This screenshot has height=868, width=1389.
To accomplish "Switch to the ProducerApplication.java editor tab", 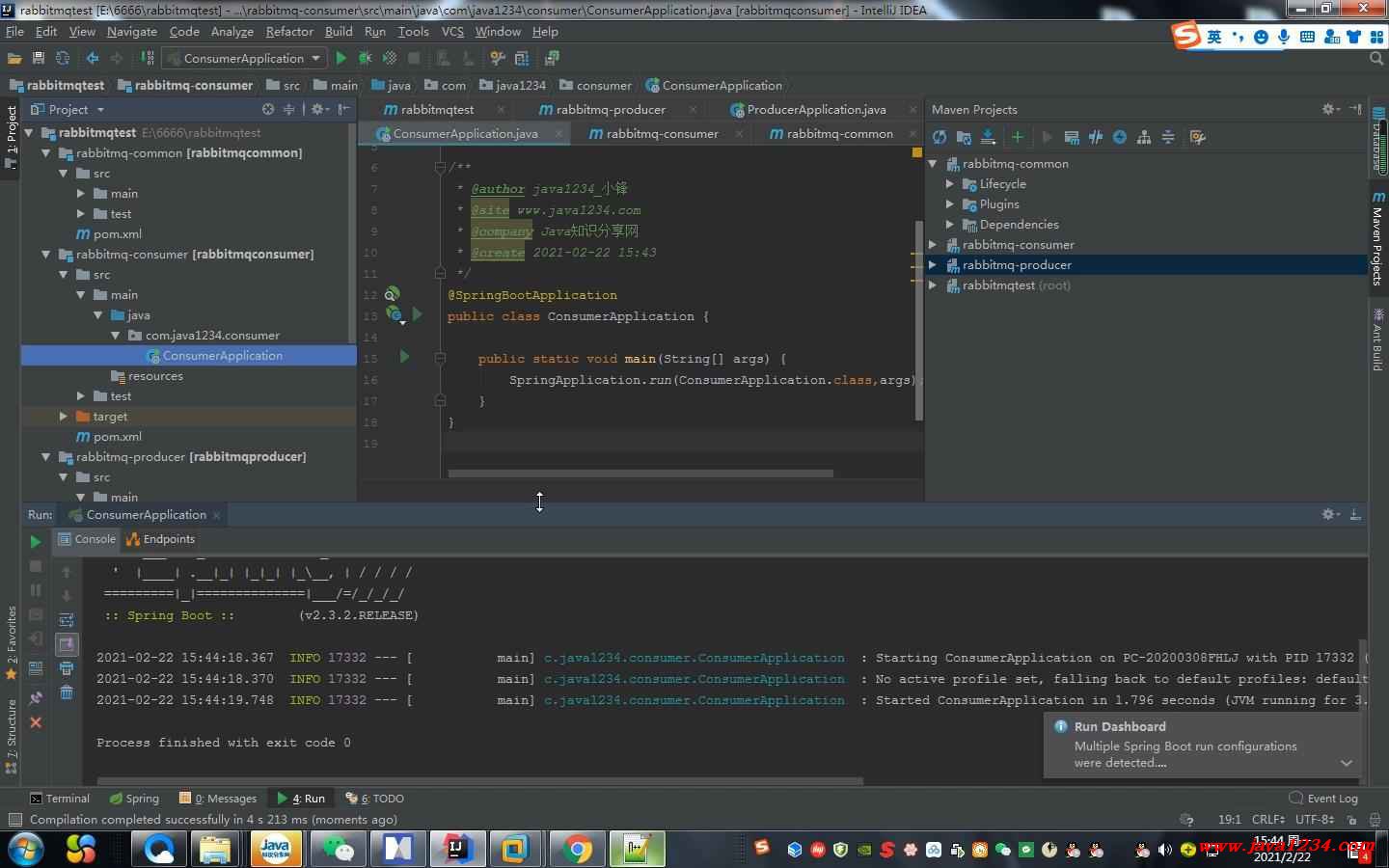I will [815, 110].
